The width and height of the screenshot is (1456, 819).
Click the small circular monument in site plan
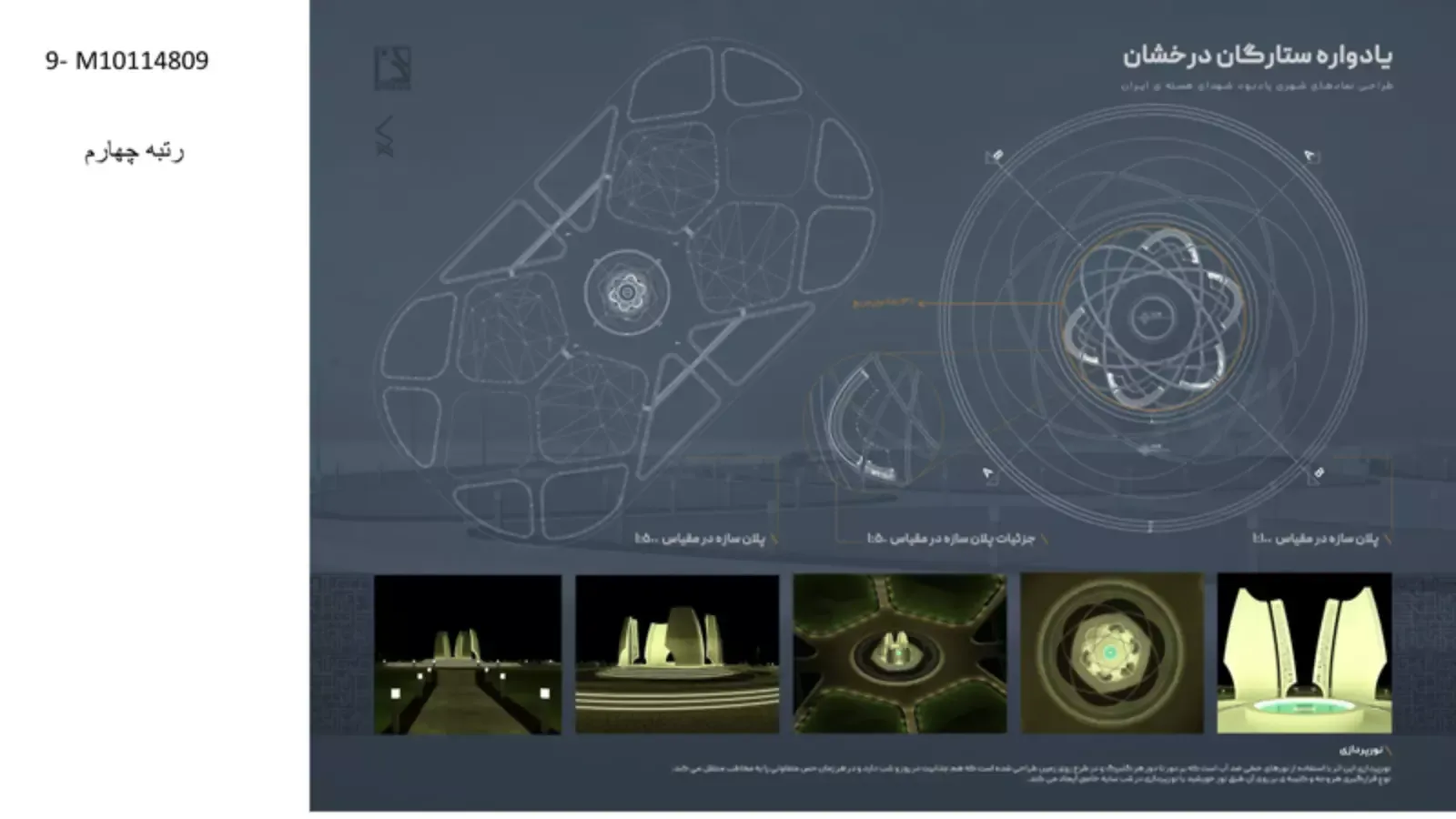[x=627, y=293]
